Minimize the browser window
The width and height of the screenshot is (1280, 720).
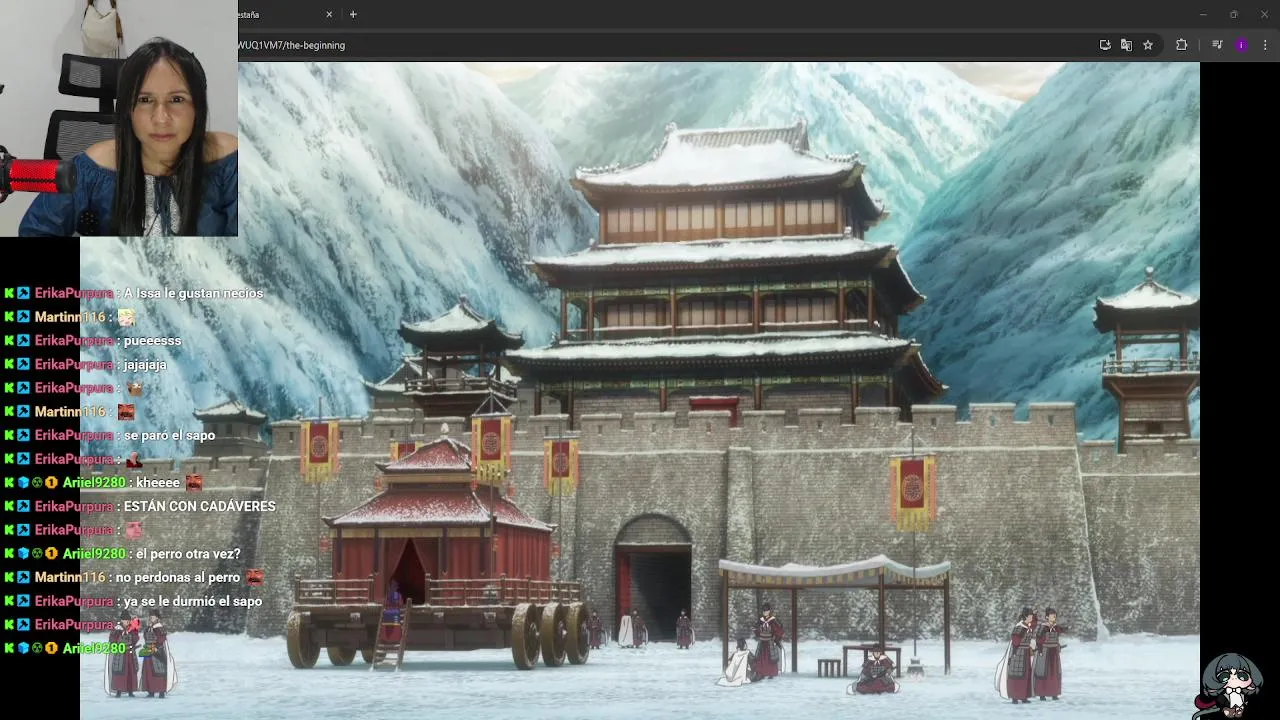click(1203, 15)
